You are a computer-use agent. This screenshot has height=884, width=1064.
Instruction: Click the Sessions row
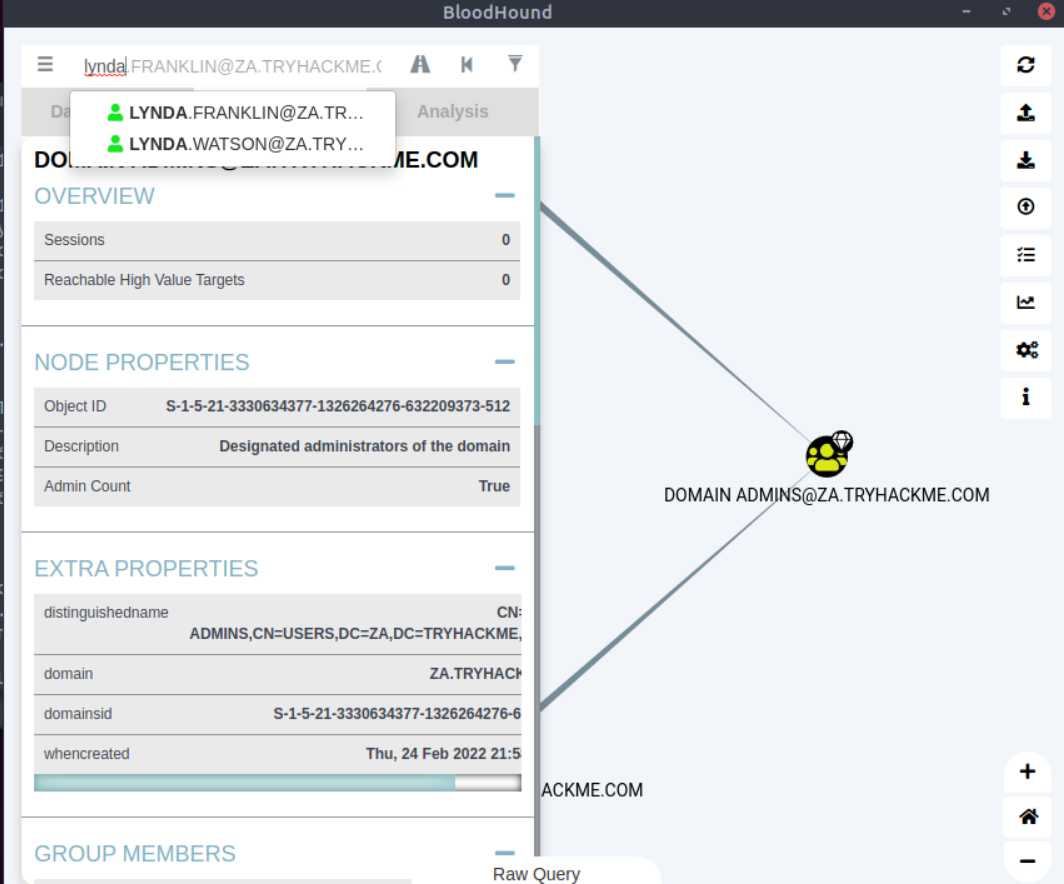tap(277, 240)
